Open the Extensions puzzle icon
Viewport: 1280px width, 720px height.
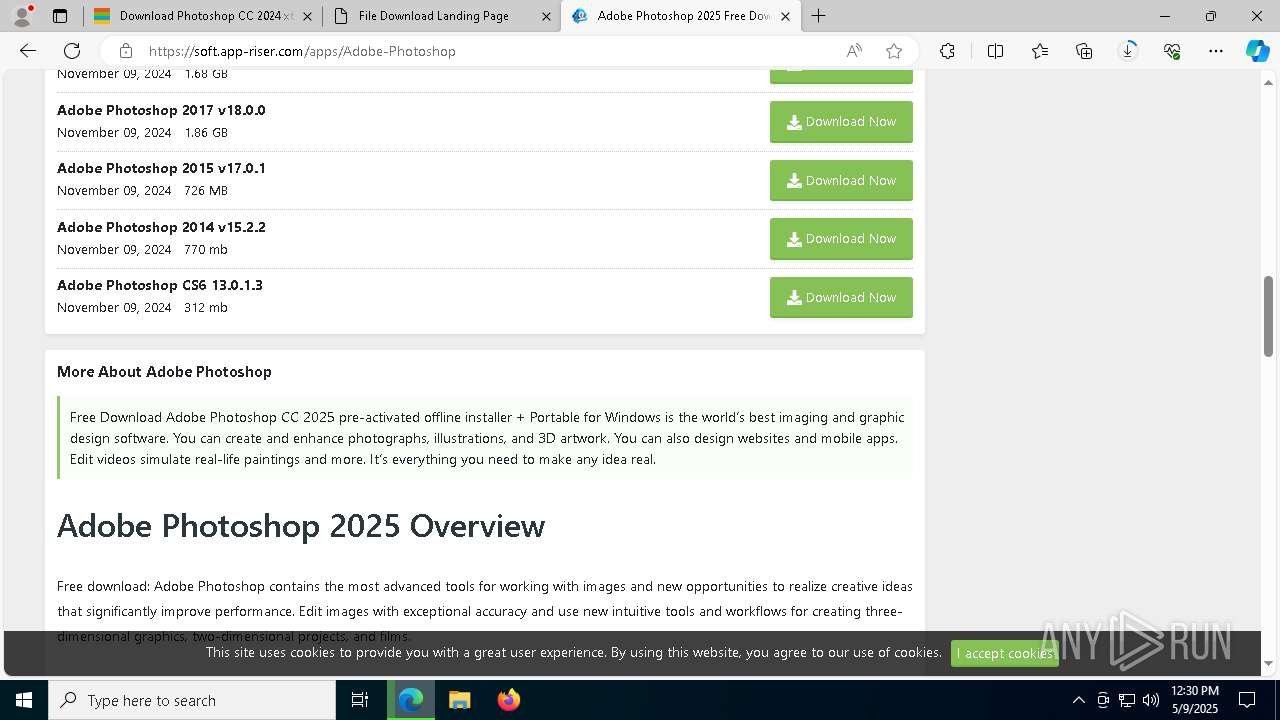click(x=947, y=51)
